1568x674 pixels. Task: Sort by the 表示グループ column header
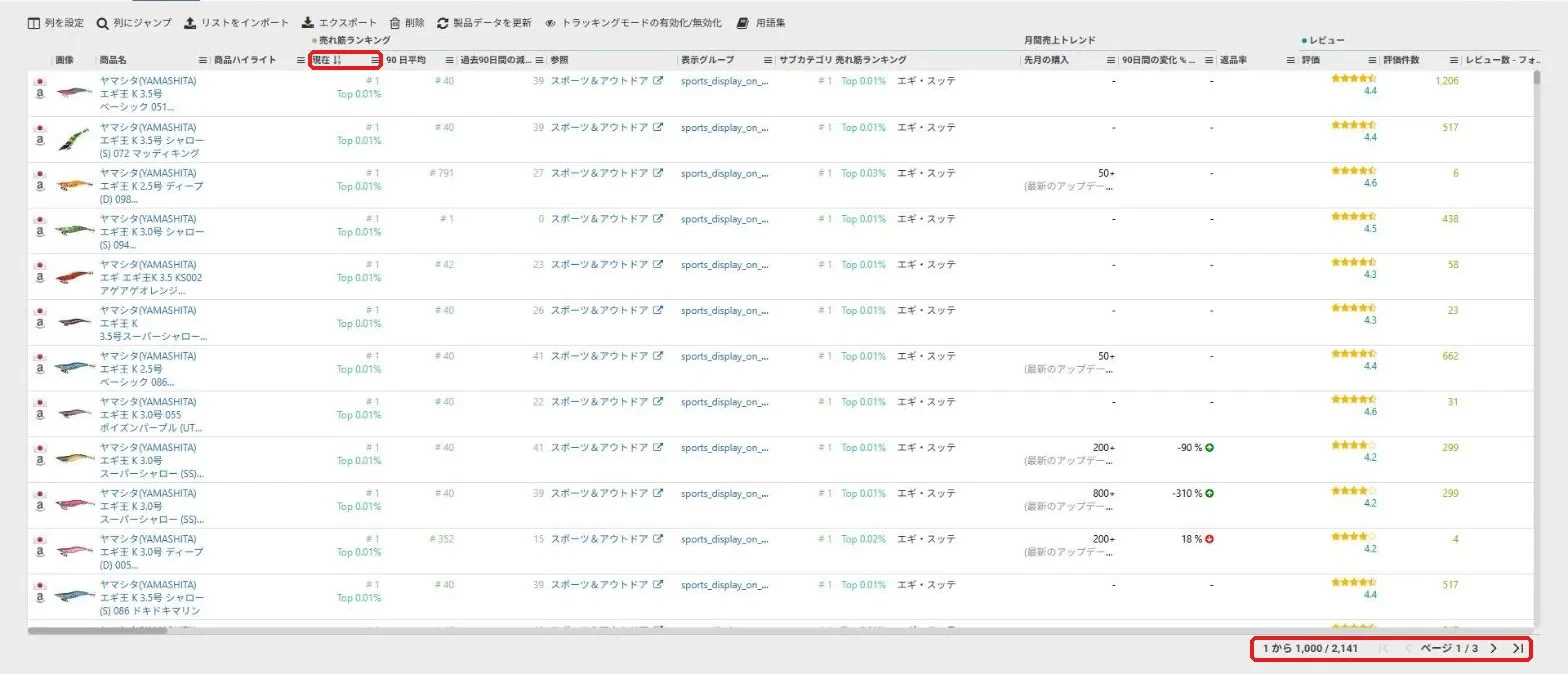tap(708, 60)
